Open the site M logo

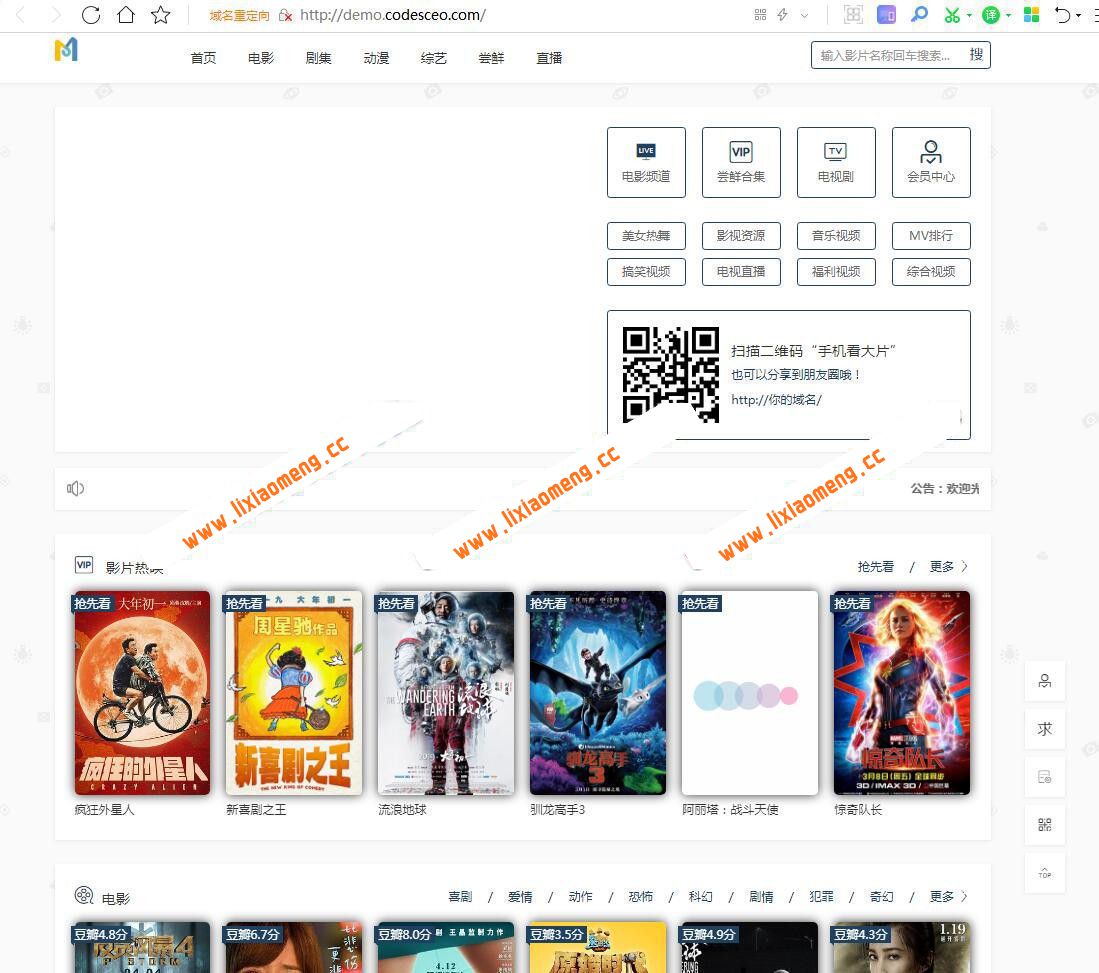click(x=66, y=50)
